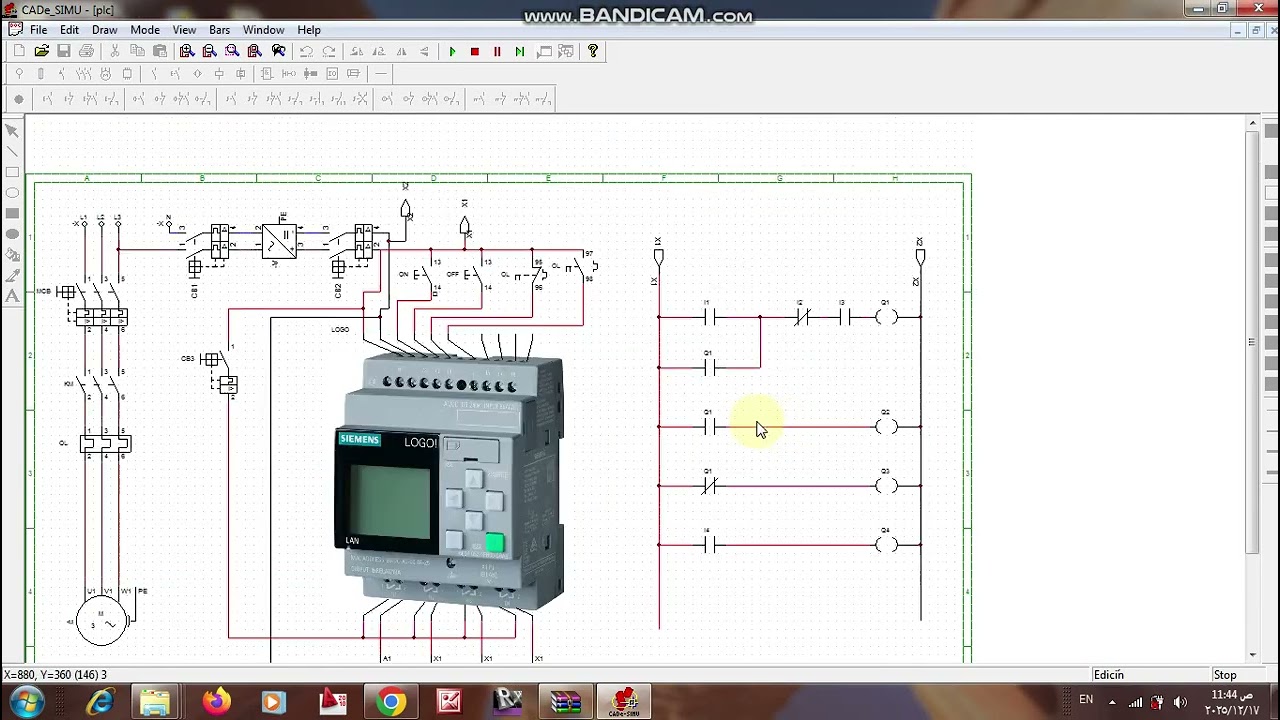The image size is (1280, 720).
Task: Select the empty ellipse tool
Action: [12, 193]
